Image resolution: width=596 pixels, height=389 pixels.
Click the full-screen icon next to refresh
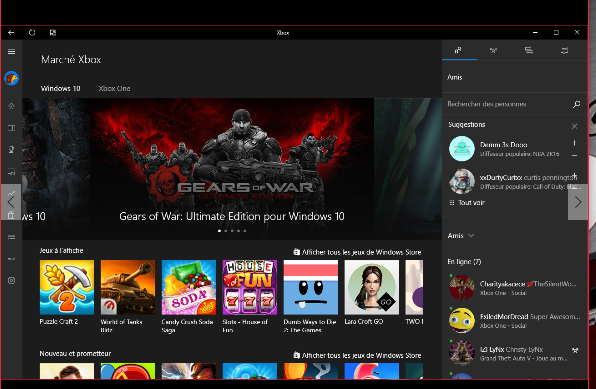(53, 33)
